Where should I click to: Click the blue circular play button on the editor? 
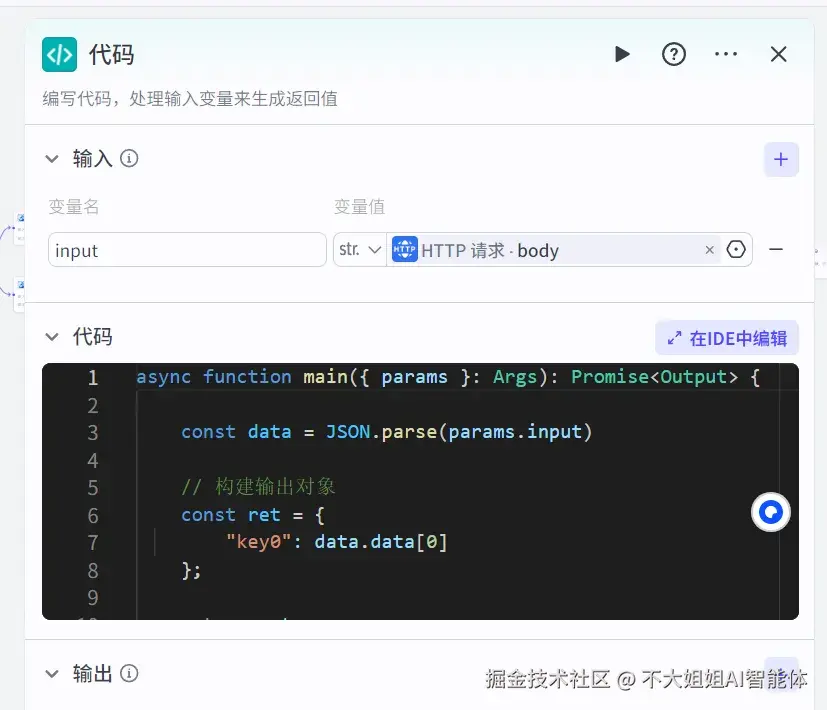(x=770, y=512)
